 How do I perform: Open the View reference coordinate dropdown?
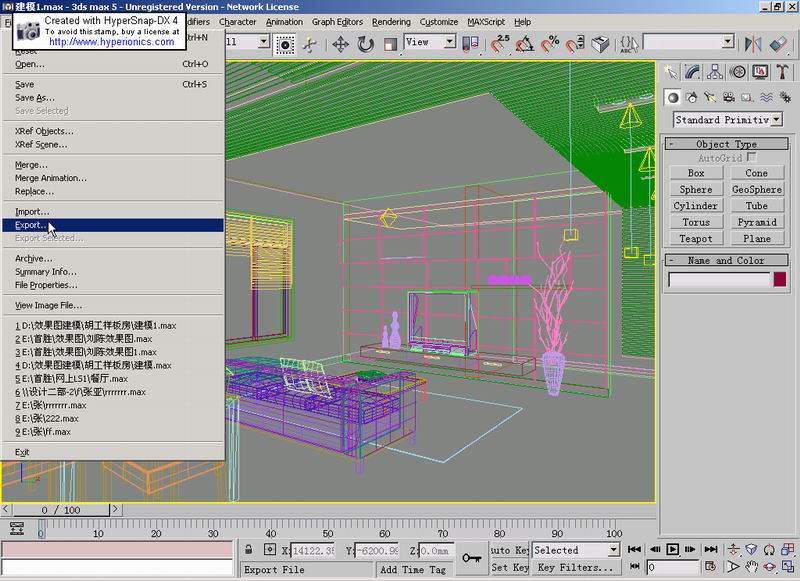pos(430,42)
